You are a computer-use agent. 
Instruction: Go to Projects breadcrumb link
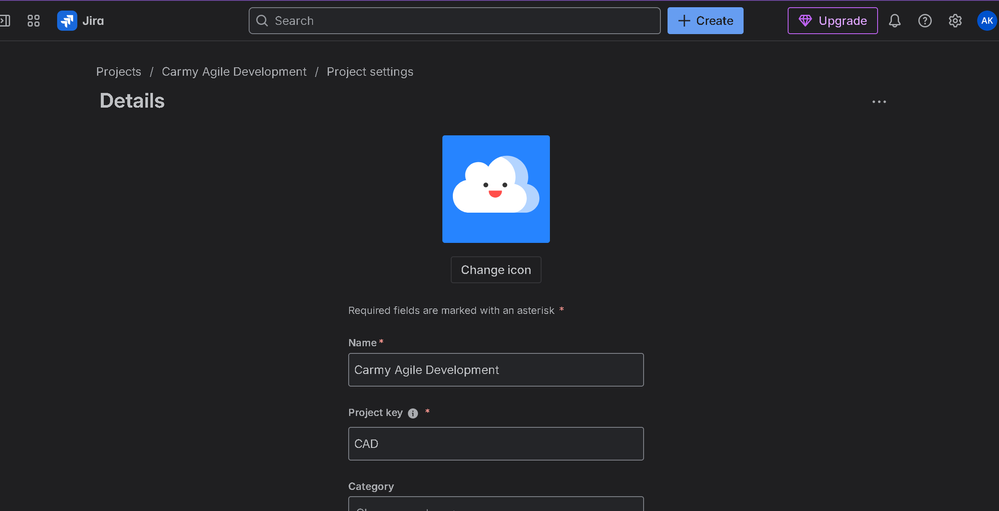coord(119,72)
